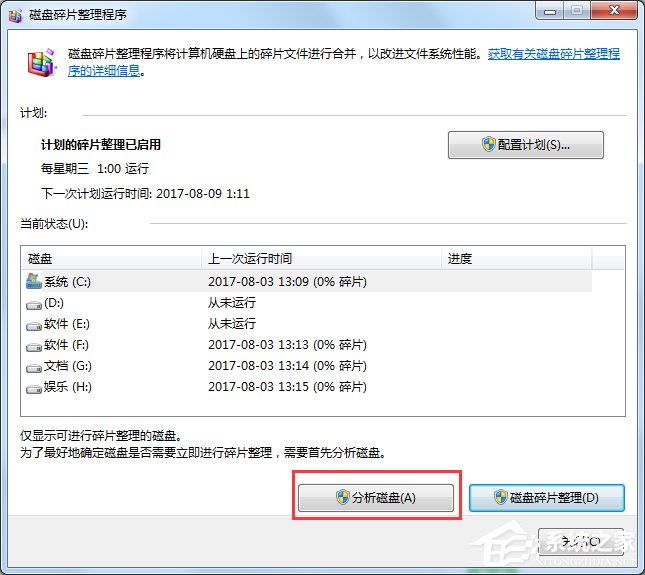Click the 分析磁盘(A) analyze button
The image size is (645, 575).
tap(376, 498)
